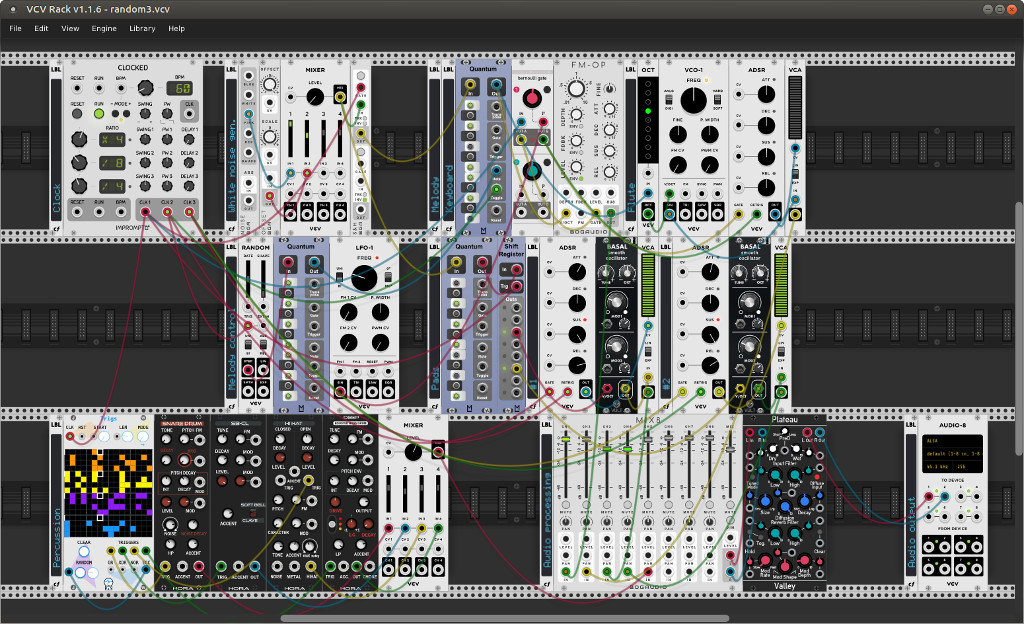Viewport: 1024px width, 624px height.
Task: Click the CLK input jack on Trigs
Action: point(70,437)
